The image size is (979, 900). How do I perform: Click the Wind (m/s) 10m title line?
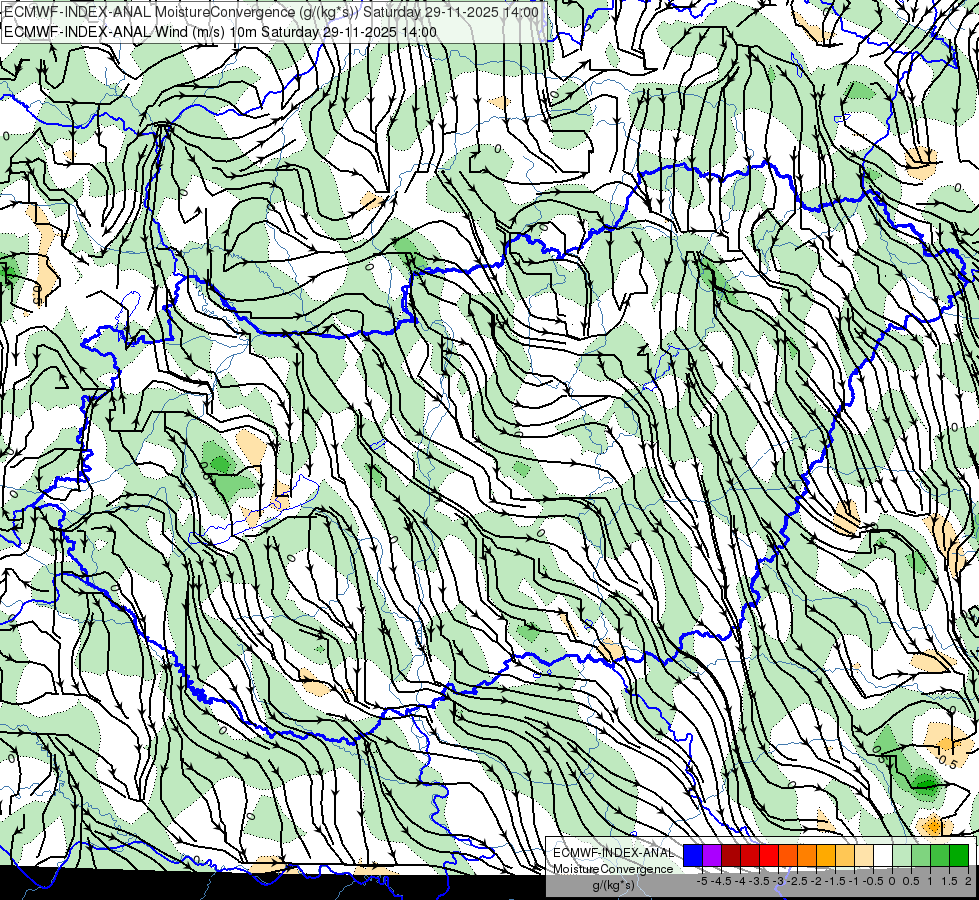point(220,32)
